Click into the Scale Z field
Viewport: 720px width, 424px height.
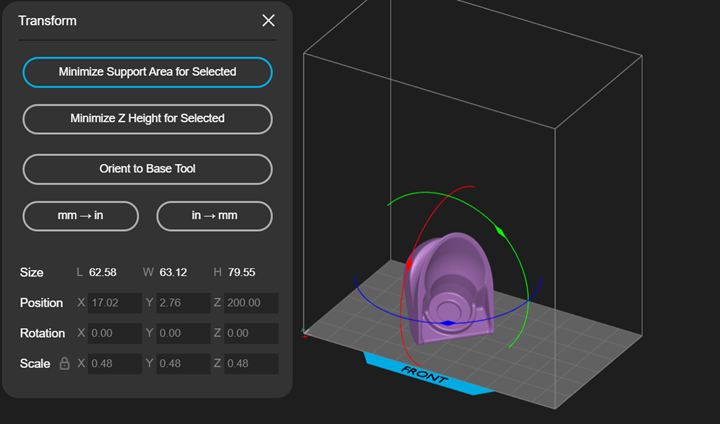250,363
